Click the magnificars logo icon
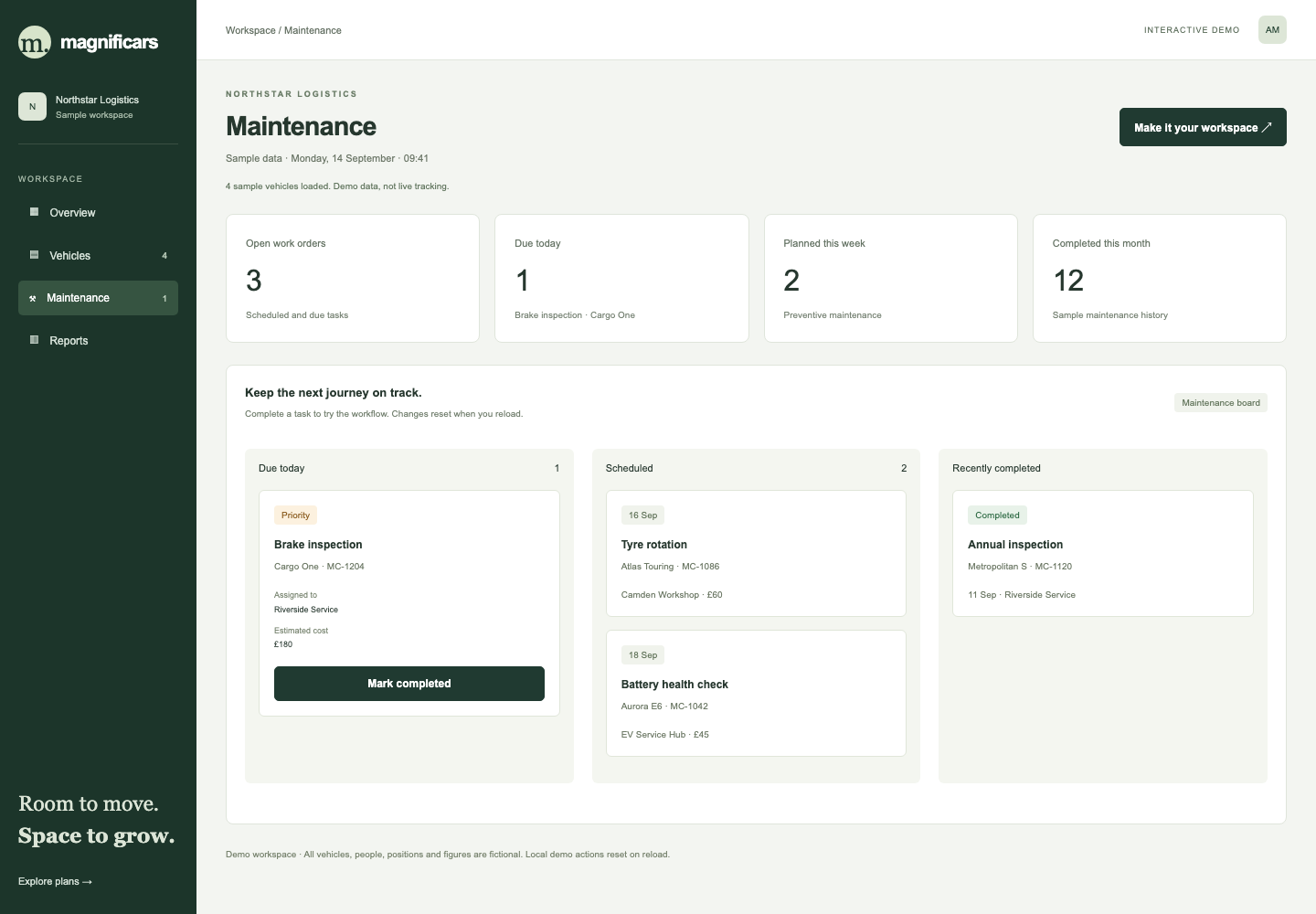Image resolution: width=1316 pixels, height=914 pixels. coord(35,42)
